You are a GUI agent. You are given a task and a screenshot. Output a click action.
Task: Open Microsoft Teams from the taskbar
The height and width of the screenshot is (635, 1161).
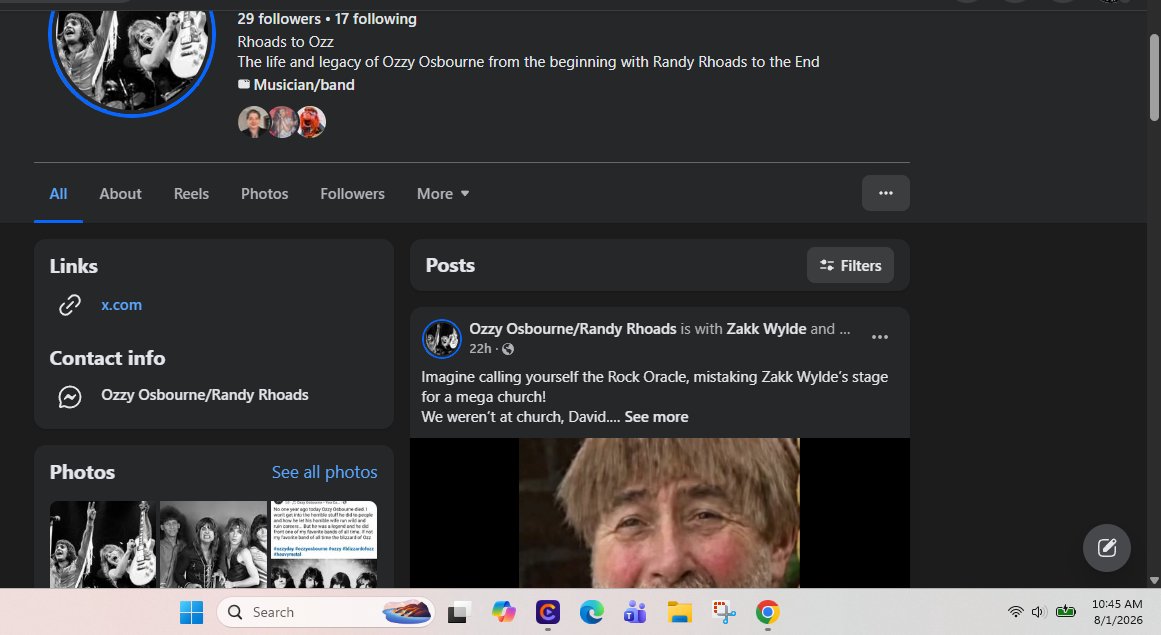click(635, 612)
